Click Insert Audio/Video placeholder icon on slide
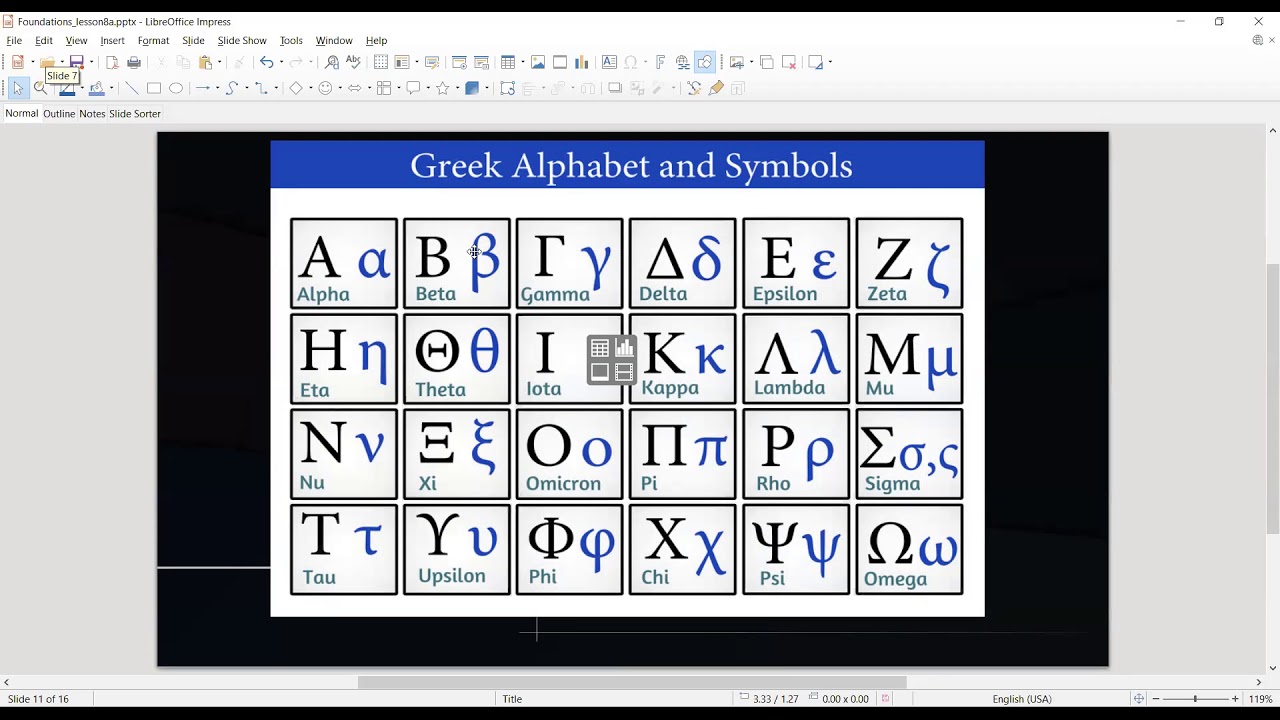 click(x=625, y=373)
